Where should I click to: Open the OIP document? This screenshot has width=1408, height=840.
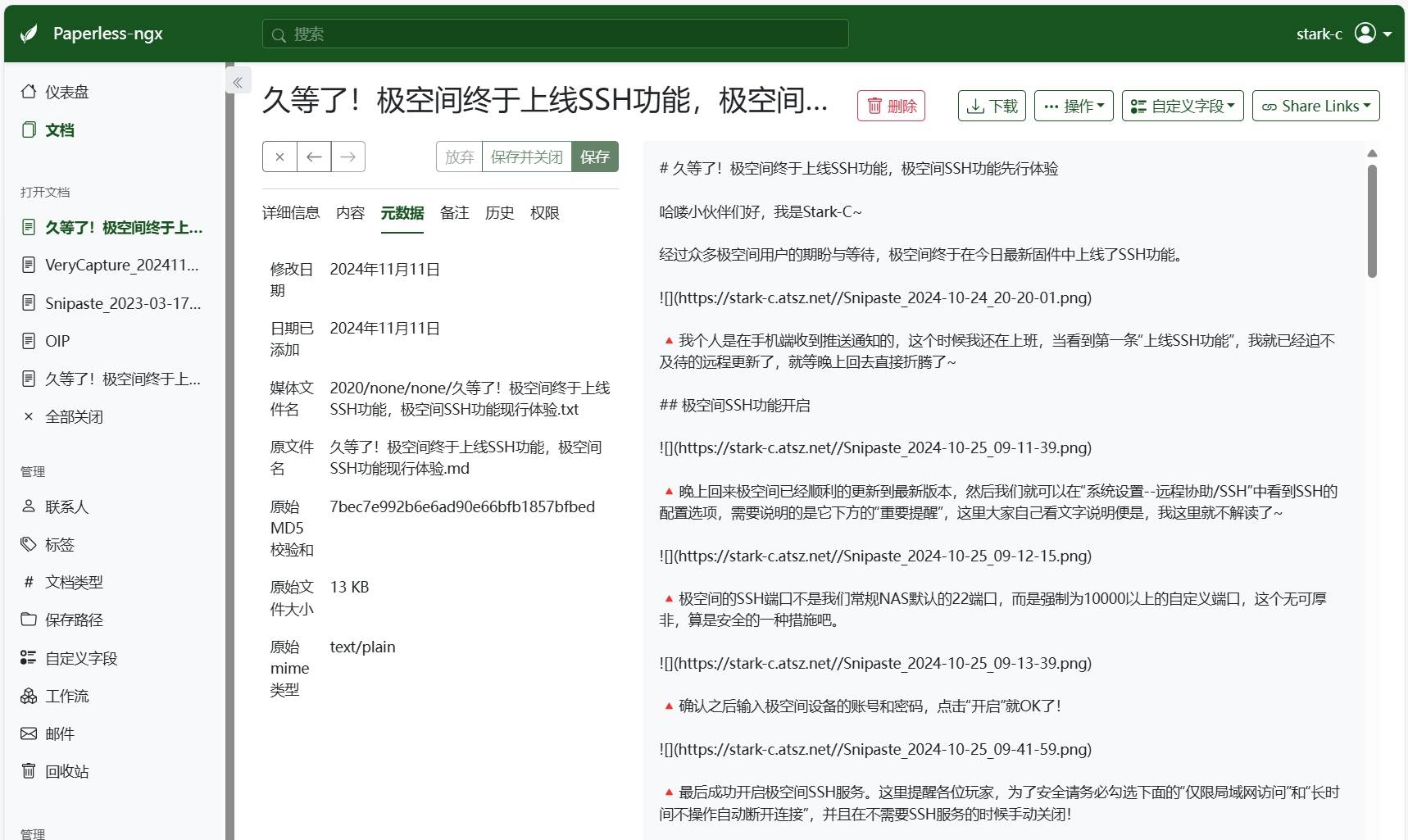(x=46, y=341)
